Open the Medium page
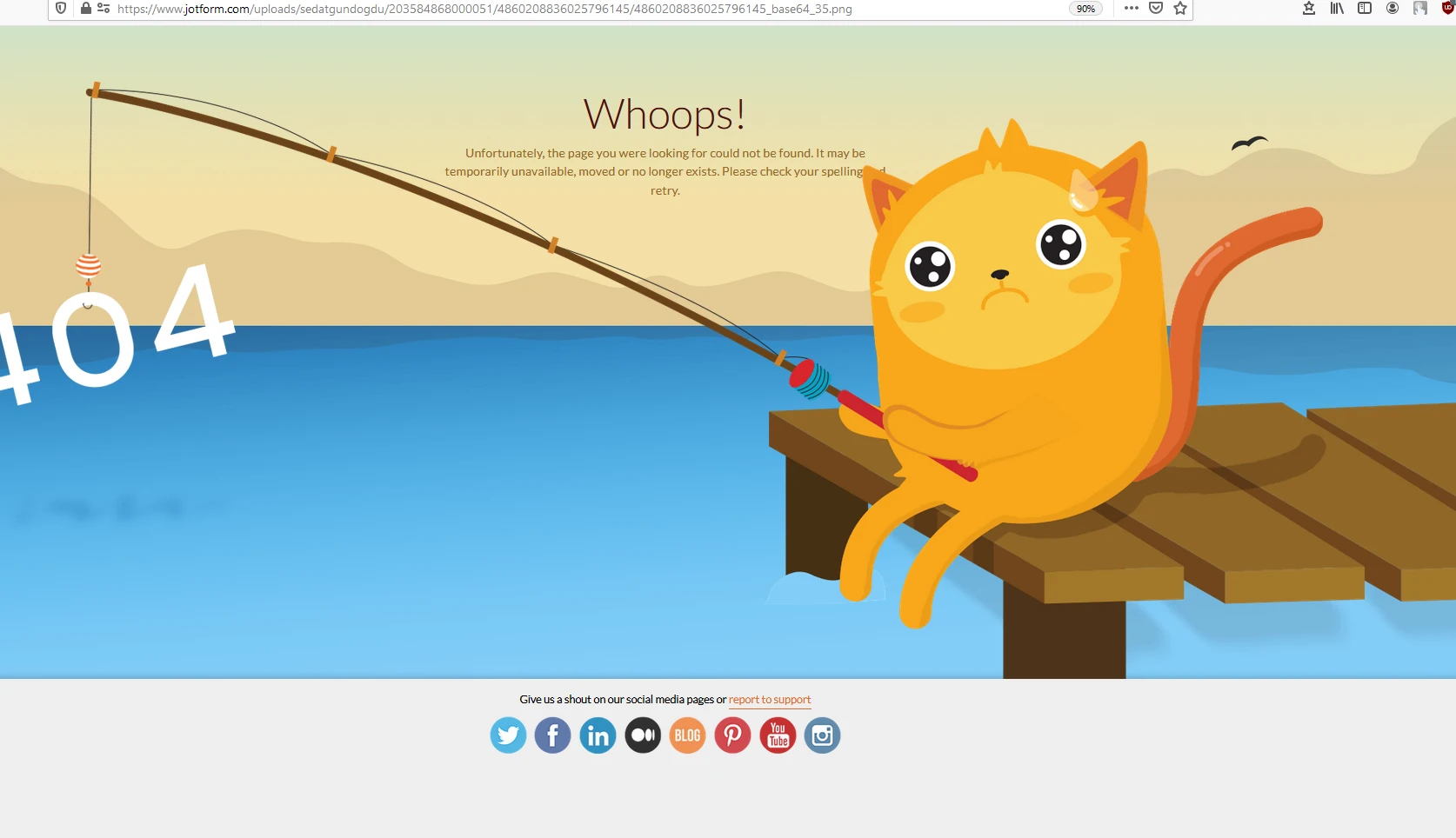Viewport: 1456px width, 838px height. coord(643,735)
